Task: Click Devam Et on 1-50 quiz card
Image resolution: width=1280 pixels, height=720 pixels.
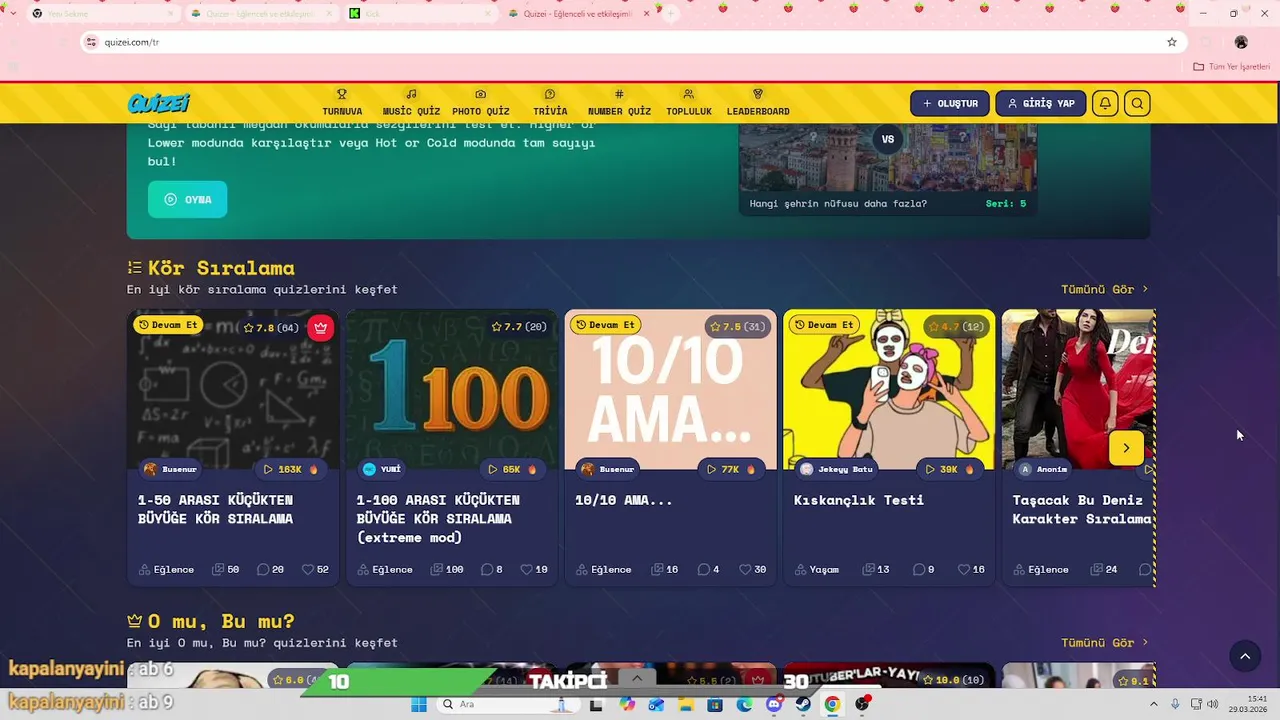Action: tap(168, 325)
